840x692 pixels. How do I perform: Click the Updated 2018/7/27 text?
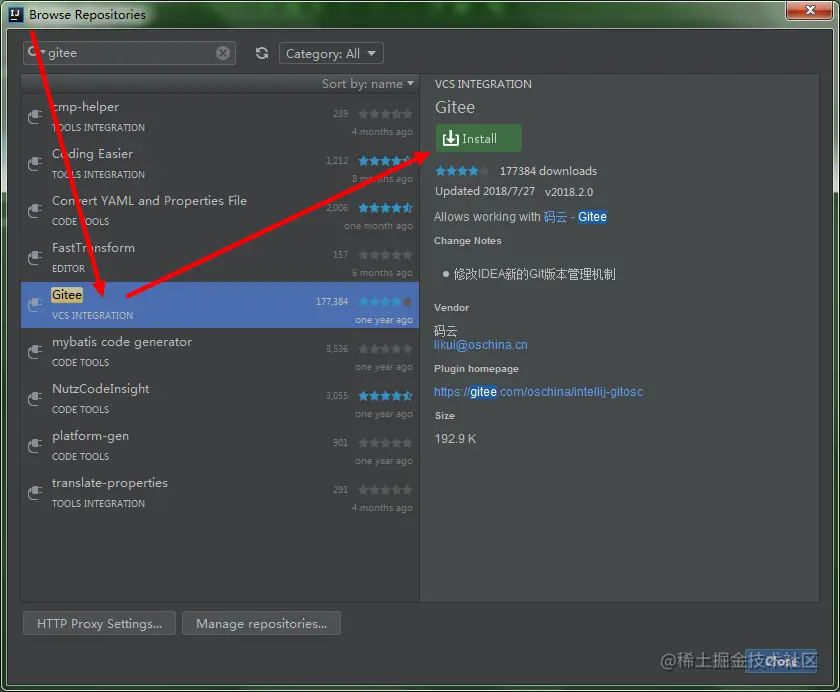coord(485,191)
